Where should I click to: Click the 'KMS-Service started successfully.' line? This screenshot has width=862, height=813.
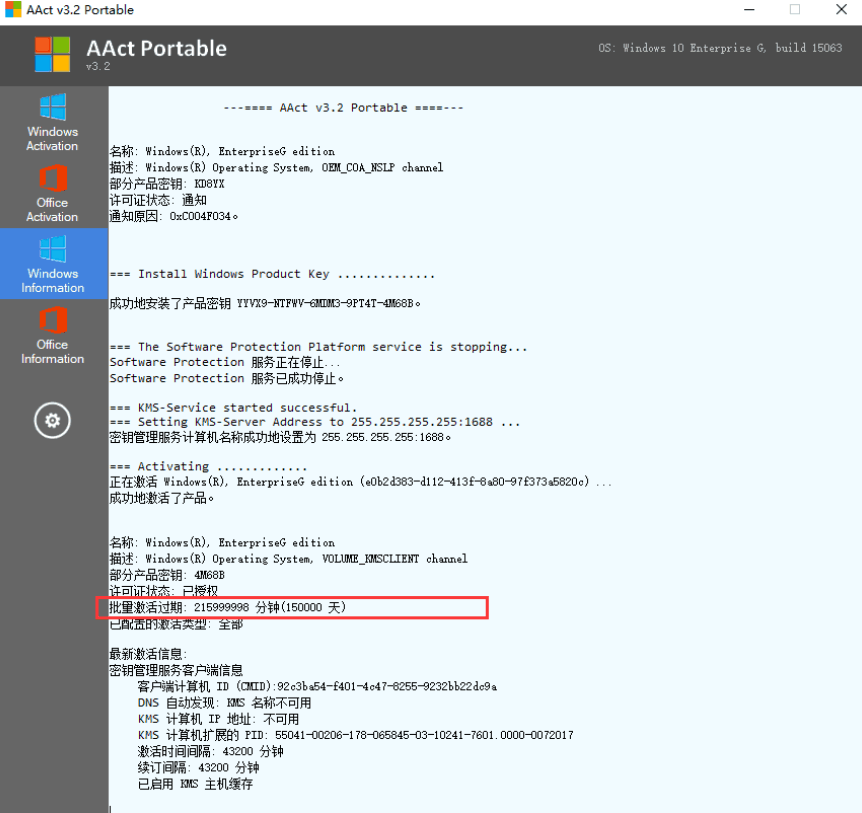234,408
